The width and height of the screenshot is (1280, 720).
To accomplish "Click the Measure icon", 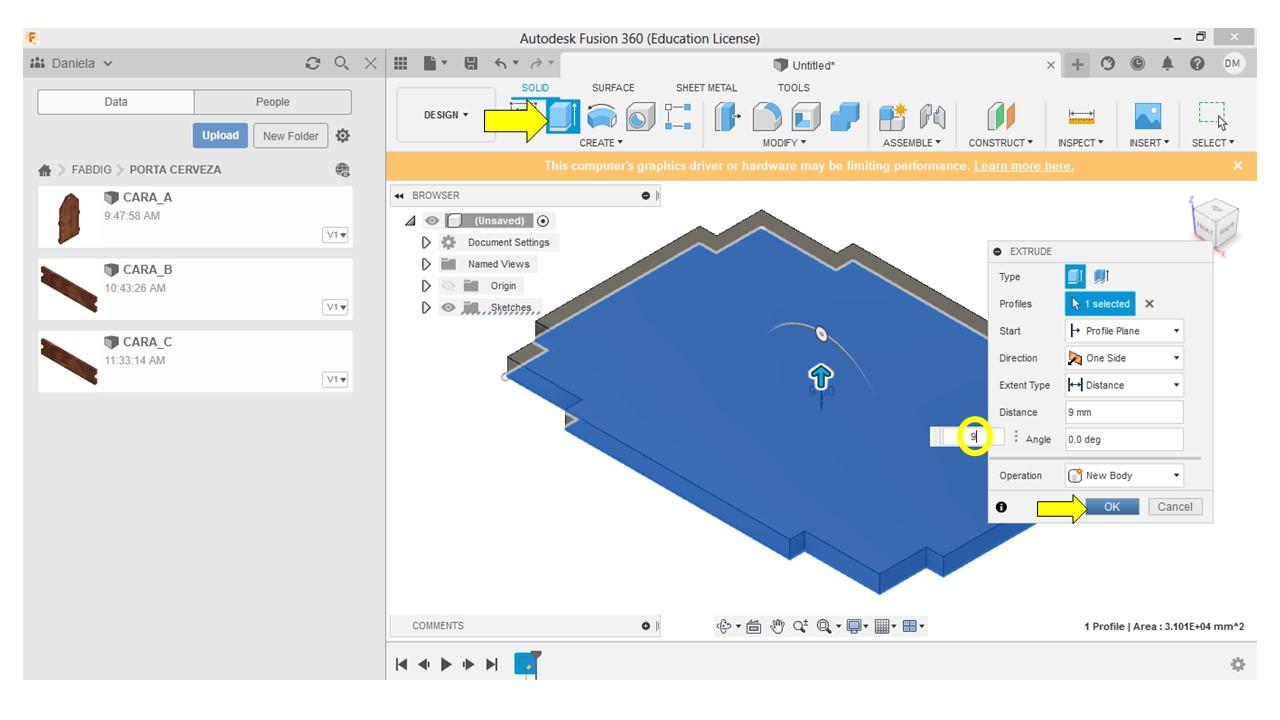I will click(1081, 117).
